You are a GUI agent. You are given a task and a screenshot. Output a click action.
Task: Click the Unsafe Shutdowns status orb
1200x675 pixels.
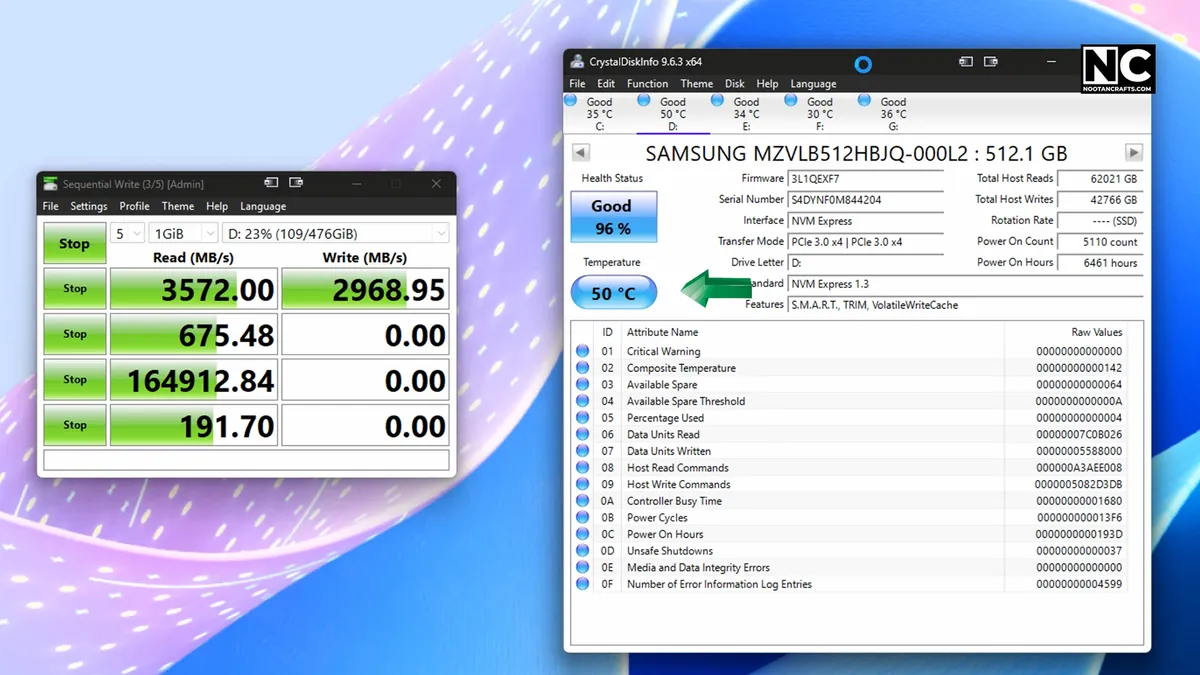pyautogui.click(x=583, y=551)
